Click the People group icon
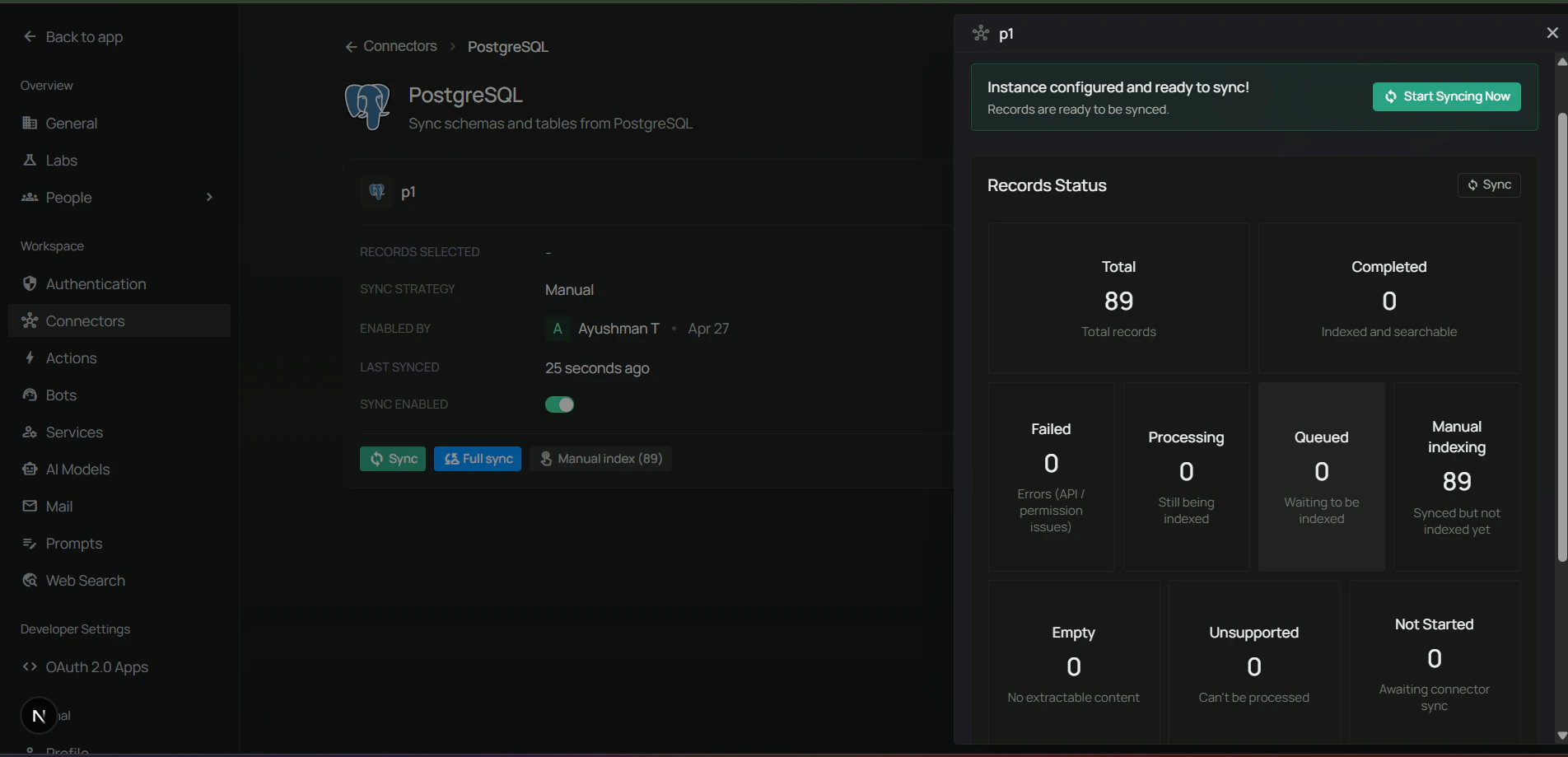 point(30,197)
